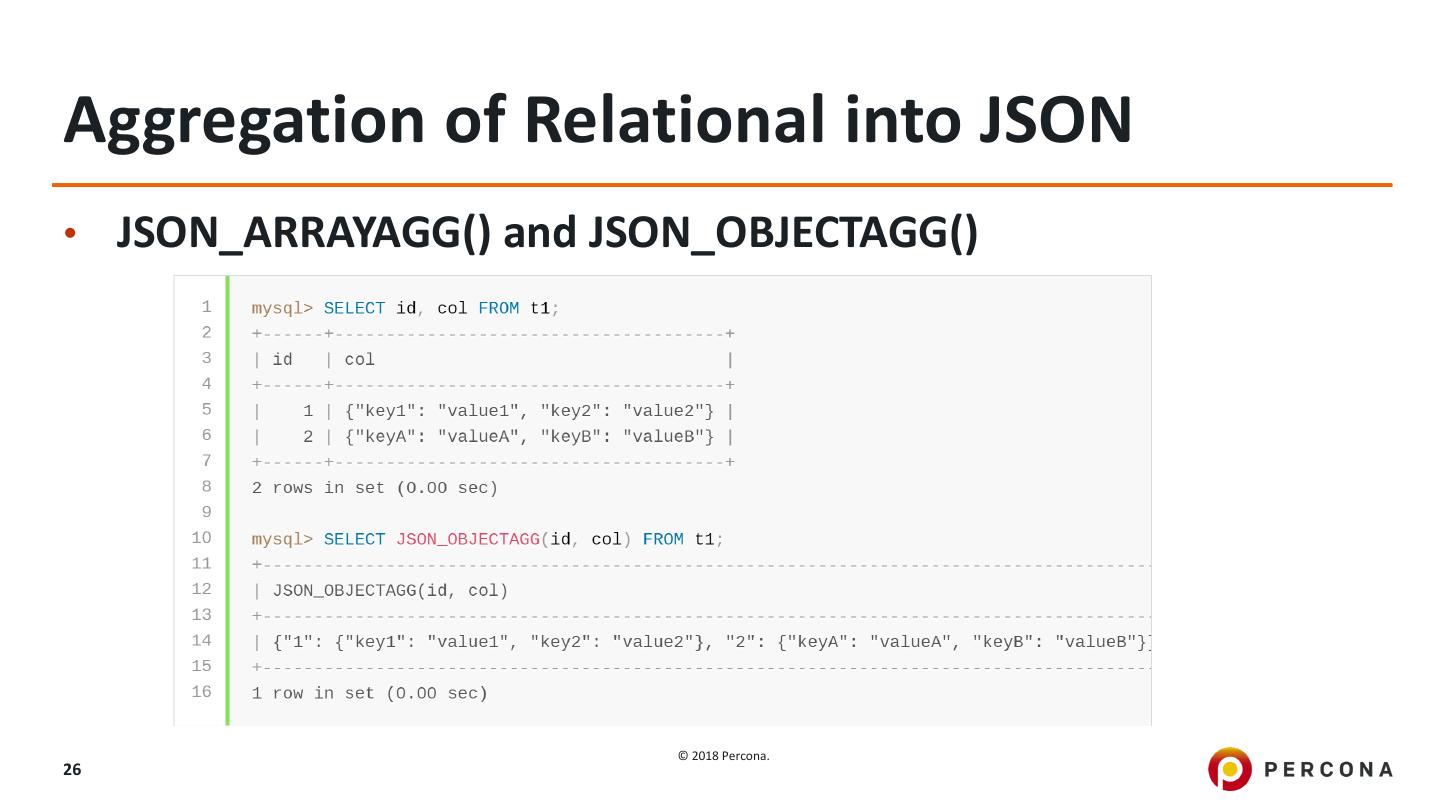The width and height of the screenshot is (1440, 810).
Task: Click the 'id' column header in table output
Action: (282, 360)
